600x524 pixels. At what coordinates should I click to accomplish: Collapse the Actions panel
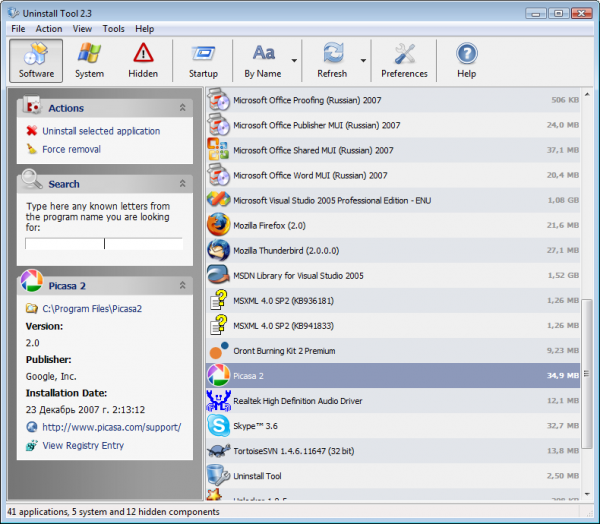[182, 108]
